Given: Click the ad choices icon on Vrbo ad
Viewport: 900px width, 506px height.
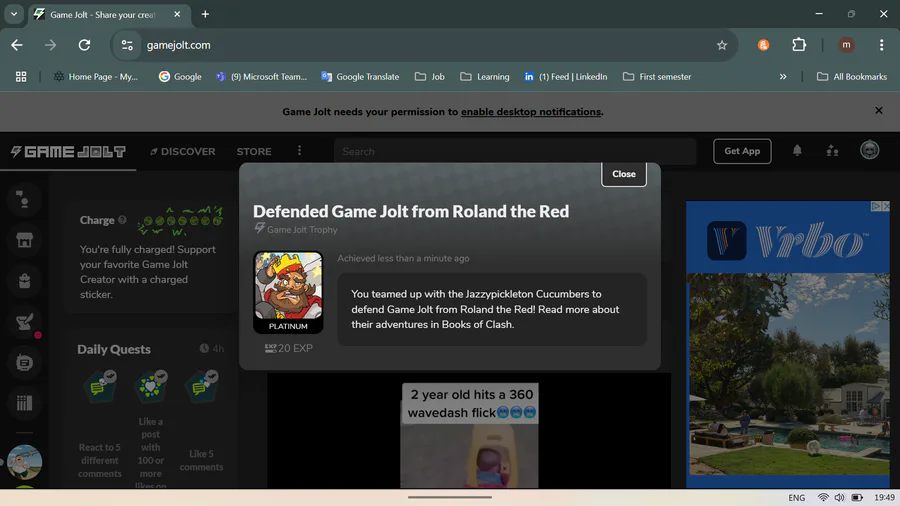Looking at the screenshot, I should click(875, 206).
